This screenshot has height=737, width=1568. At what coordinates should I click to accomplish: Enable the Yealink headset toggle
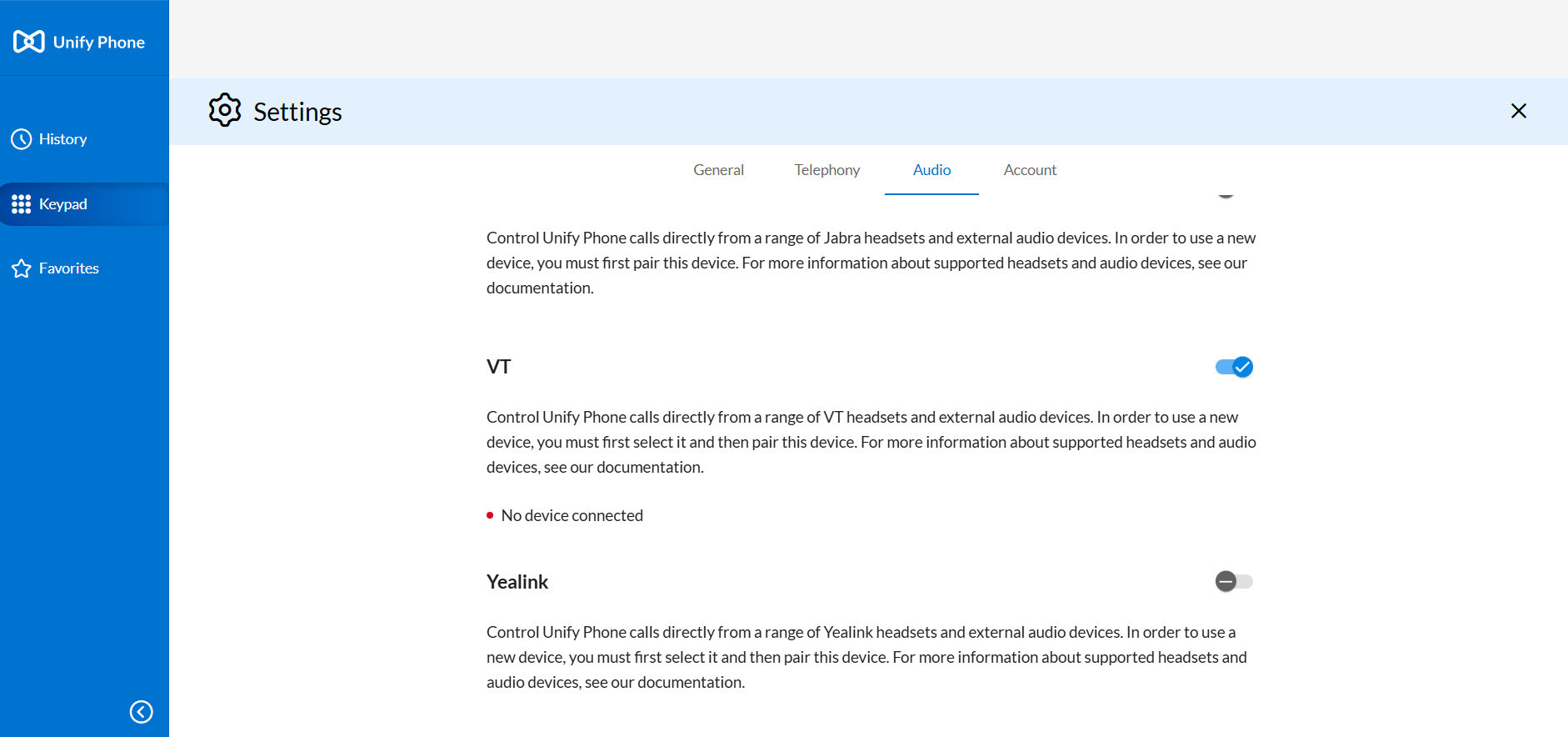point(1234,581)
